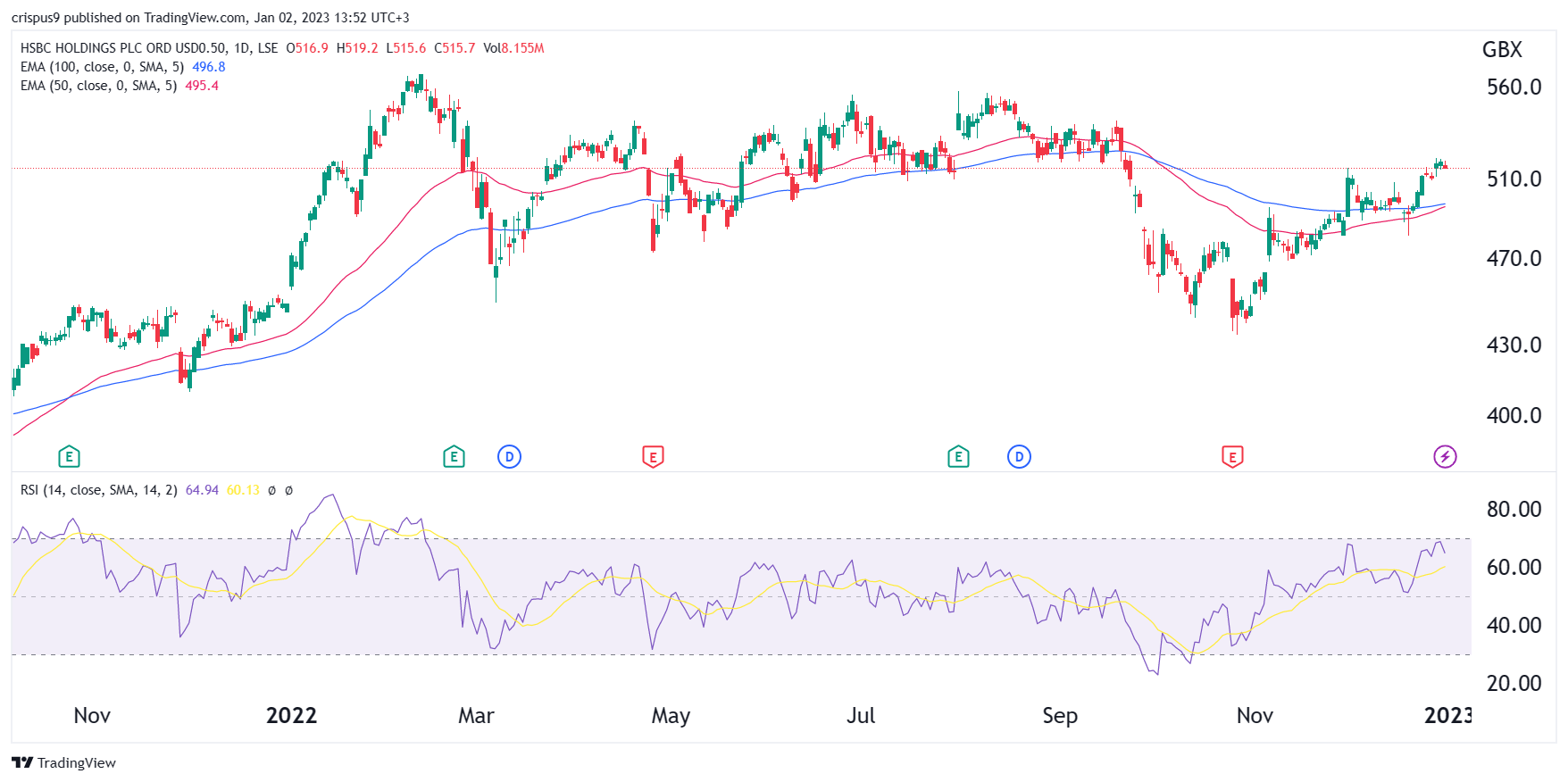The width and height of the screenshot is (1568, 782).
Task: Click the blue dividend marker in August 2022
Action: [1019, 457]
